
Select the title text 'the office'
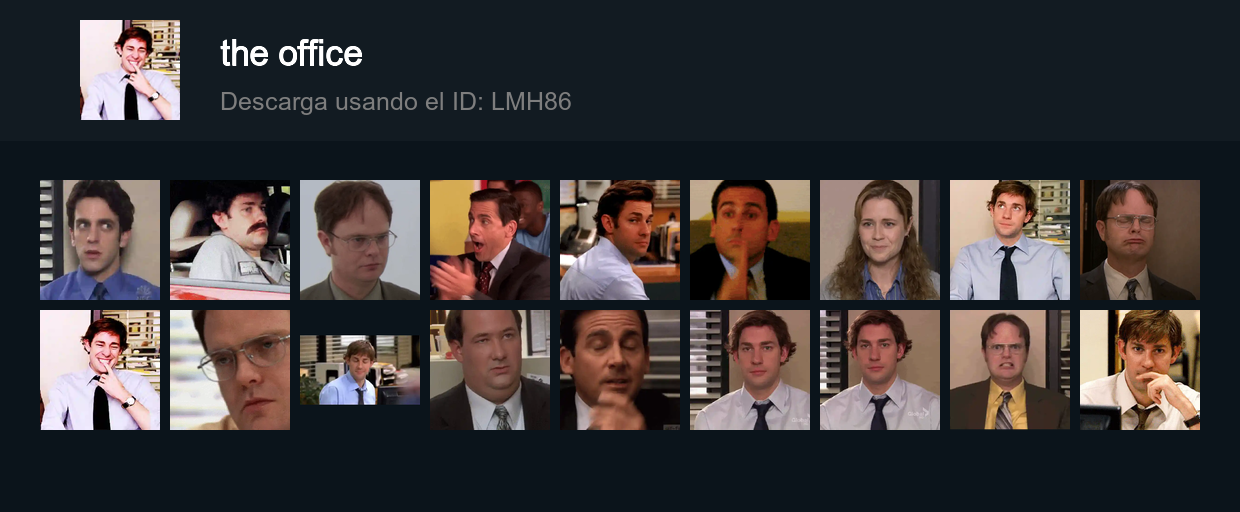click(291, 53)
